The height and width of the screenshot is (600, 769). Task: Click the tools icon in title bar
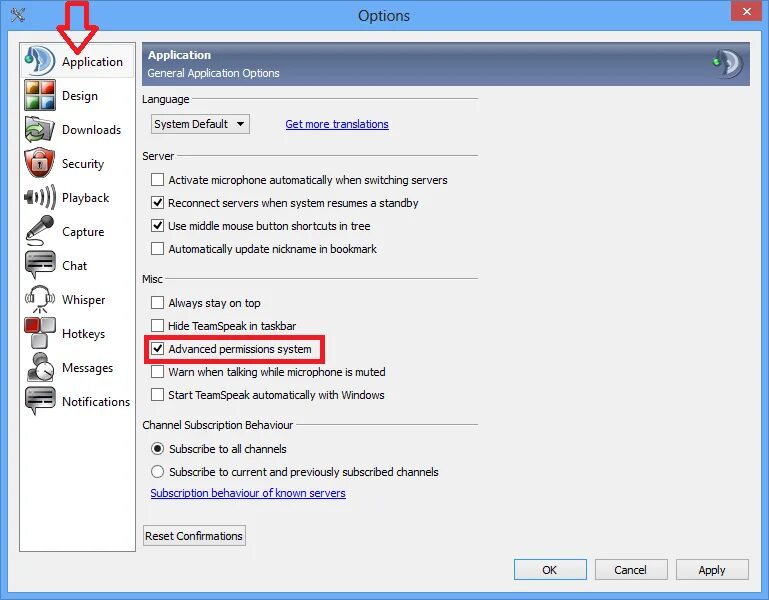[x=18, y=15]
